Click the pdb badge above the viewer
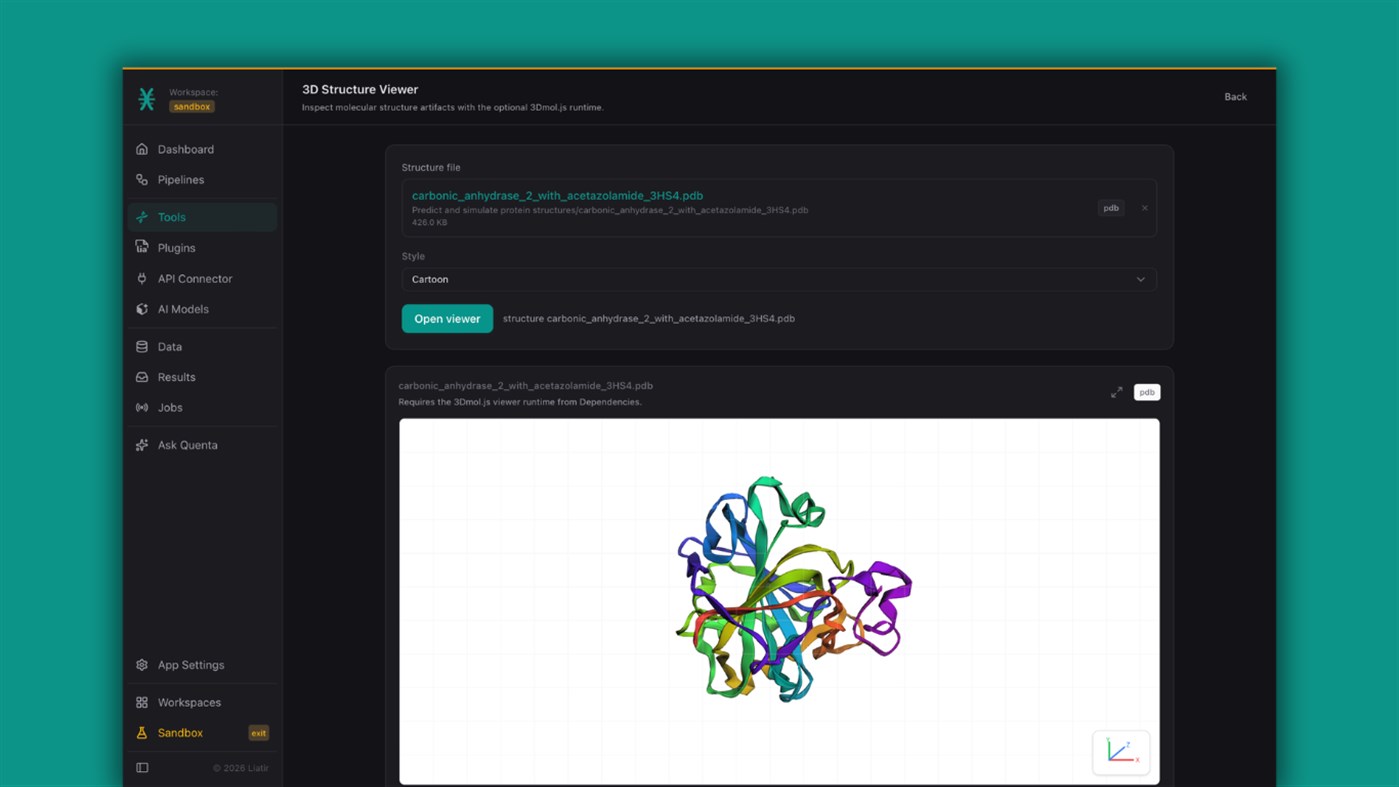Screen dimensions: 1399x787 point(1146,393)
